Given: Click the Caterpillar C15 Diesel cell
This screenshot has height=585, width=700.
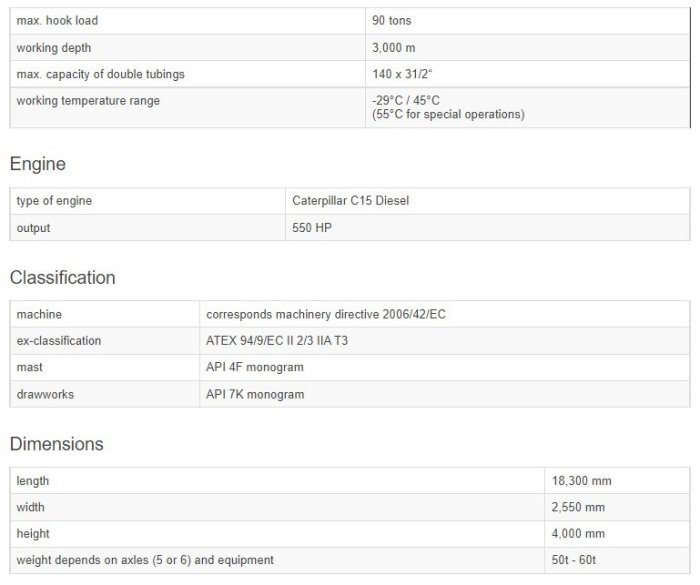Looking at the screenshot, I should click(349, 201).
